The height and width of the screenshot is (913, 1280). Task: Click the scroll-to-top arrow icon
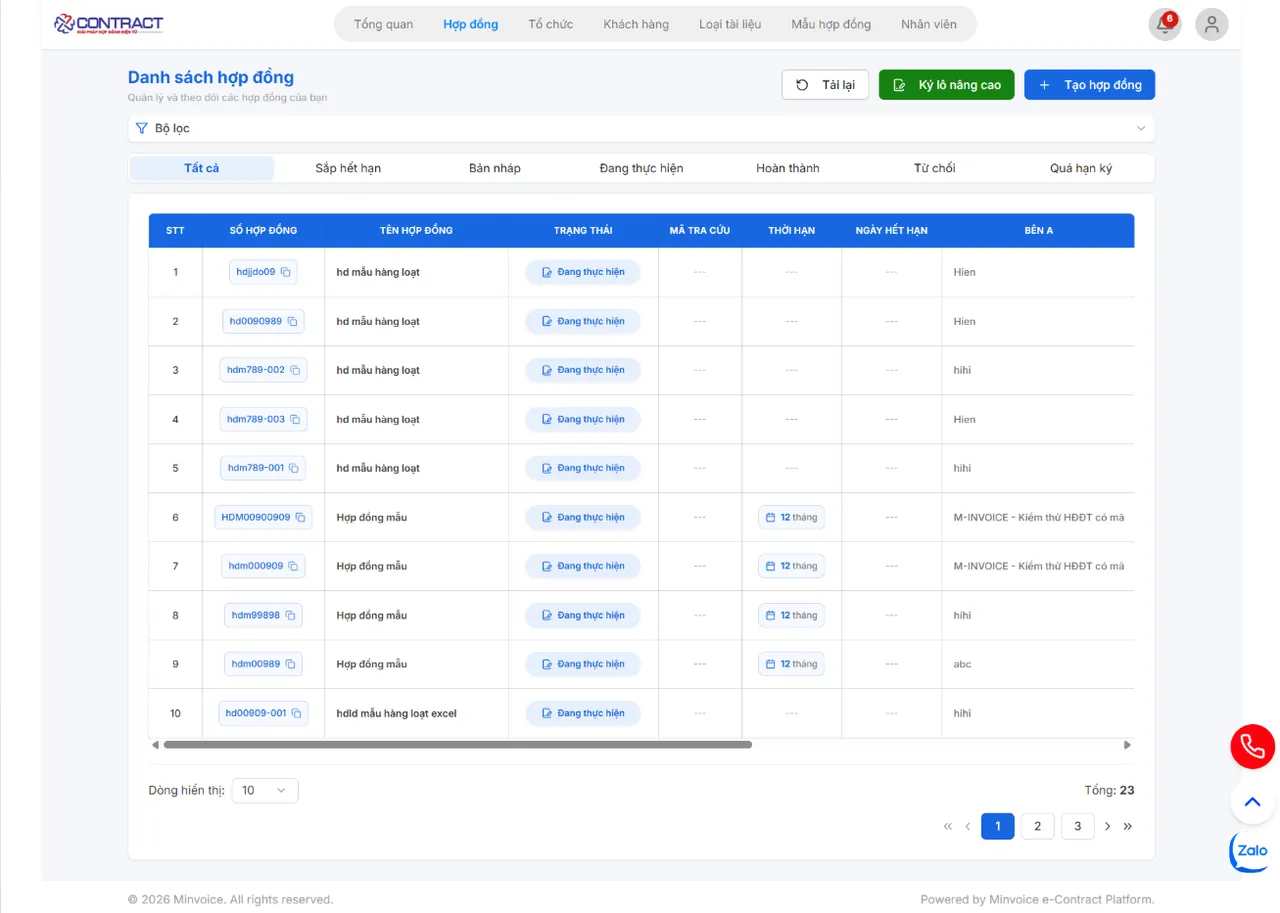point(1252,802)
